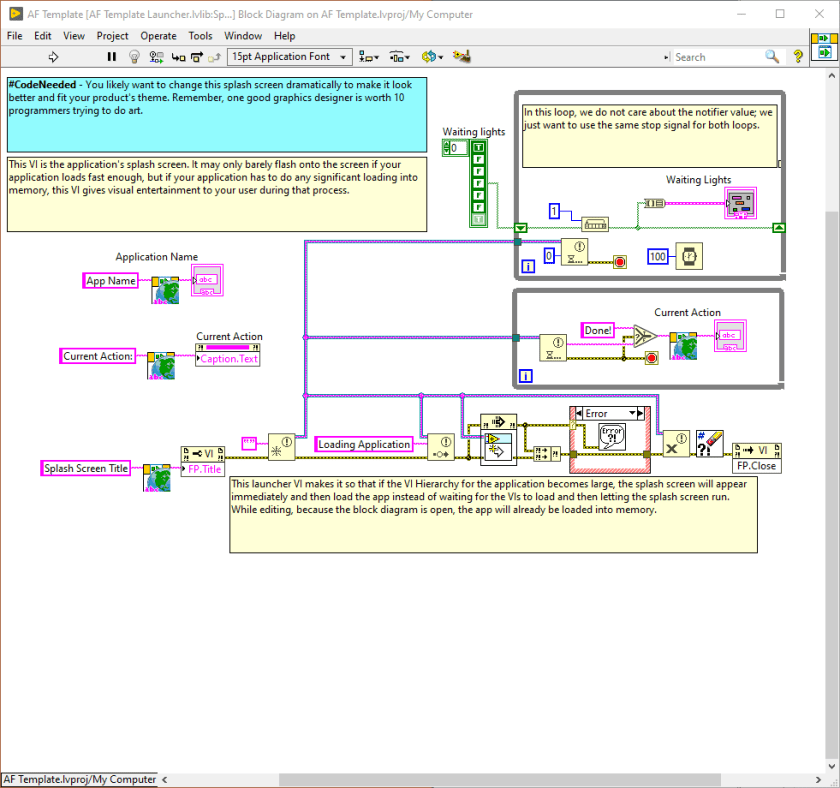Screen dimensions: 840x788
Task: Toggle Highlight Execution light bulb
Action: [x=134, y=57]
